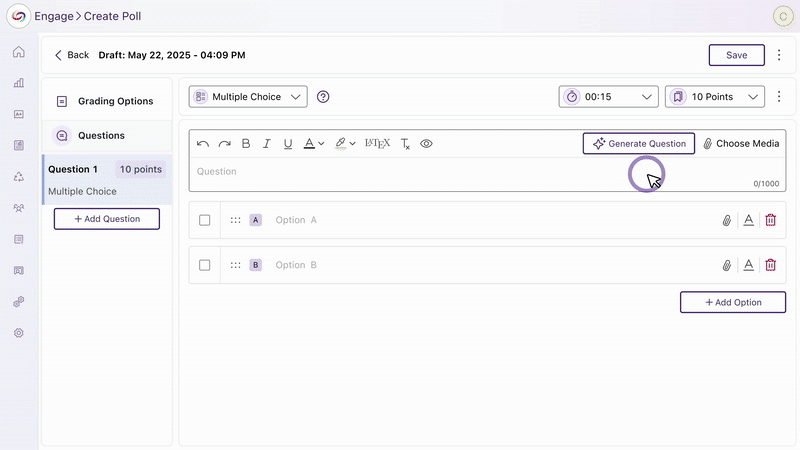Click the Generate Question button
Viewport: 800px width, 450px height.
(x=638, y=144)
